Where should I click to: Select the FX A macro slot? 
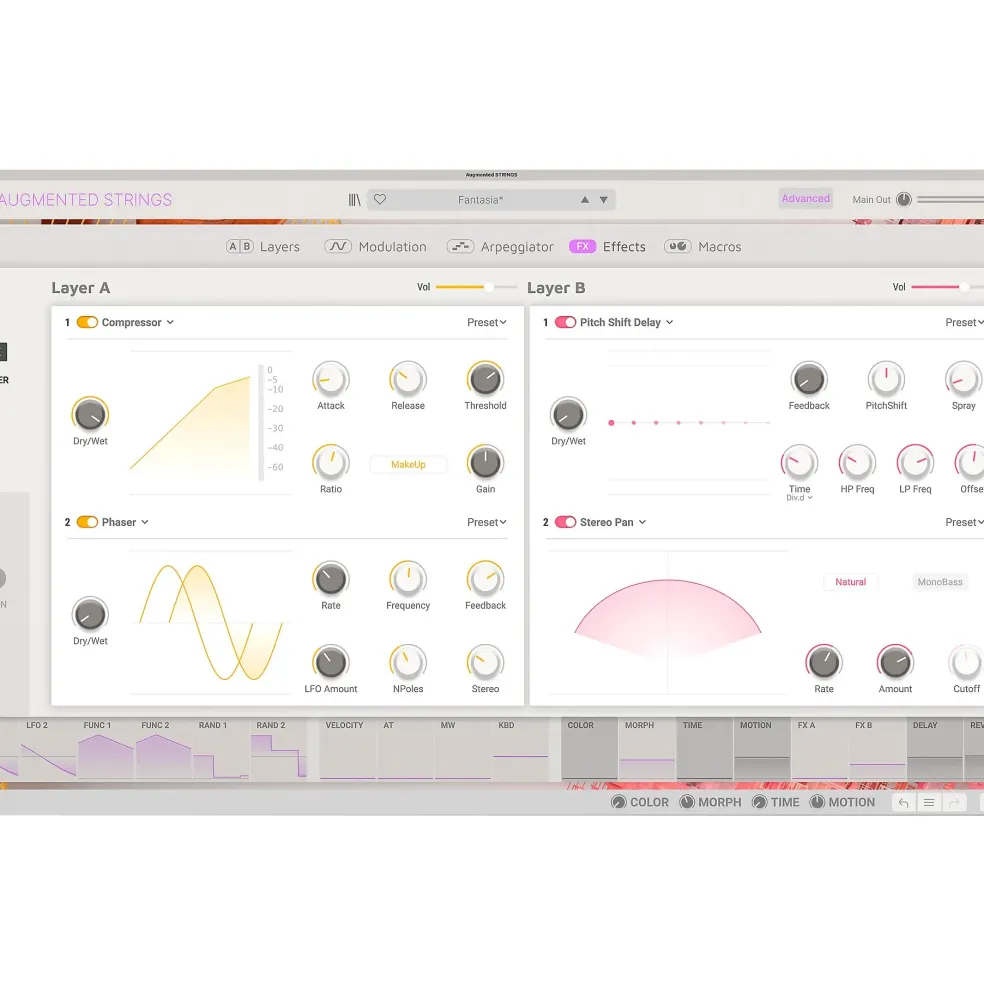[819, 749]
